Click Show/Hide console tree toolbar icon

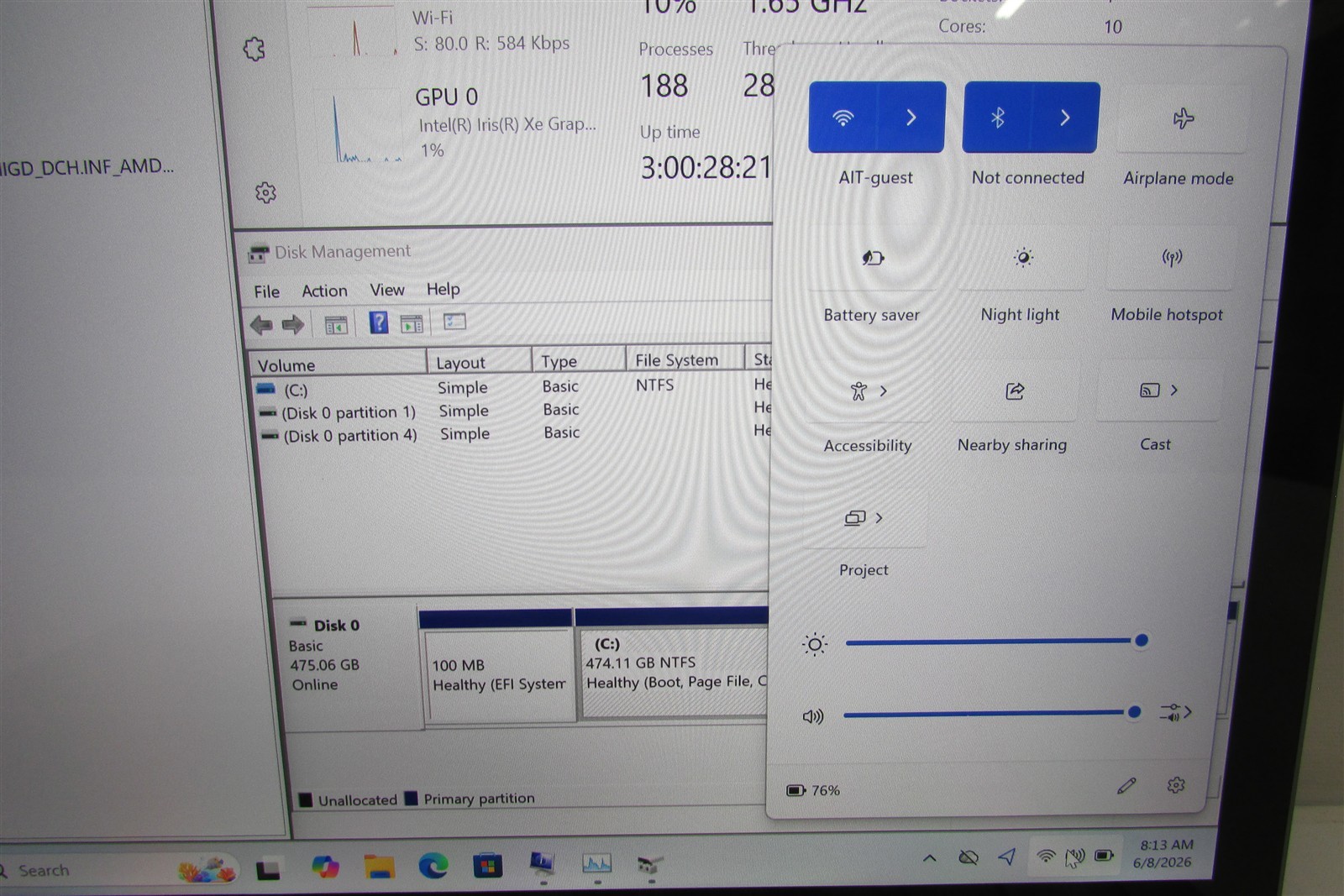pyautogui.click(x=336, y=324)
